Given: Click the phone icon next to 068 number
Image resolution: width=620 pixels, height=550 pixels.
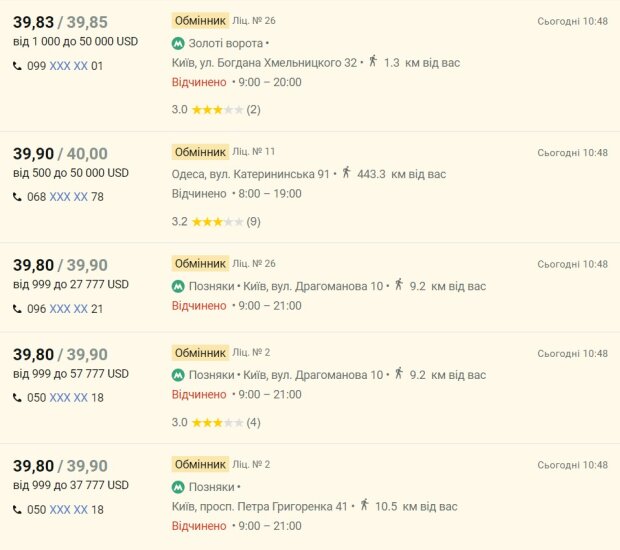Looking at the screenshot, I should pyautogui.click(x=17, y=197).
